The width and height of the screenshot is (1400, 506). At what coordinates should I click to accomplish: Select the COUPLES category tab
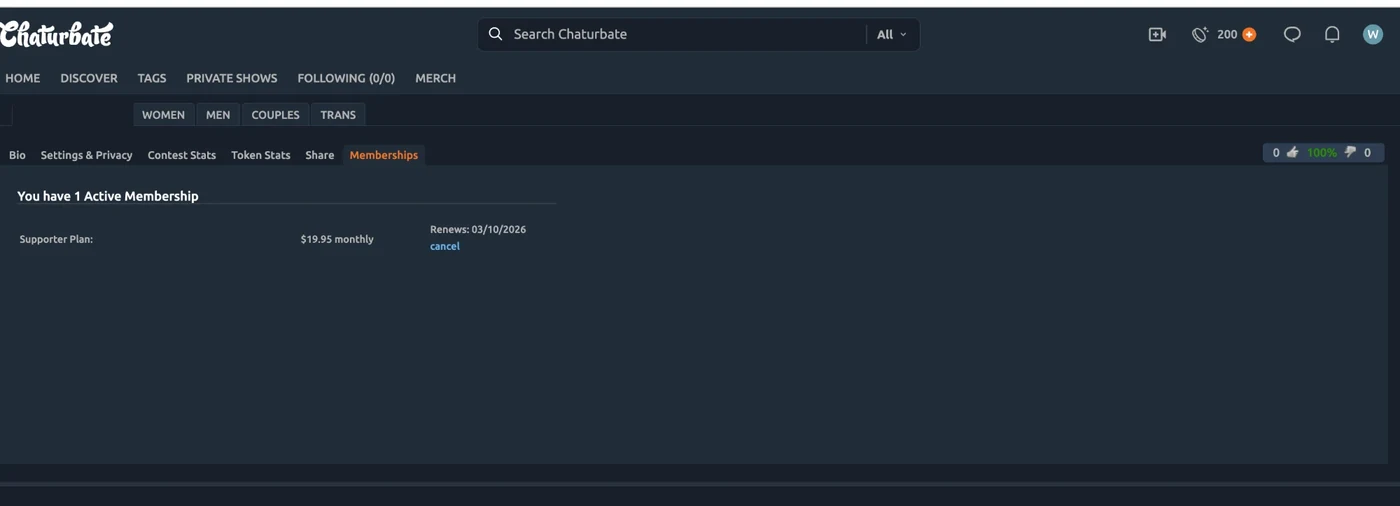point(276,115)
